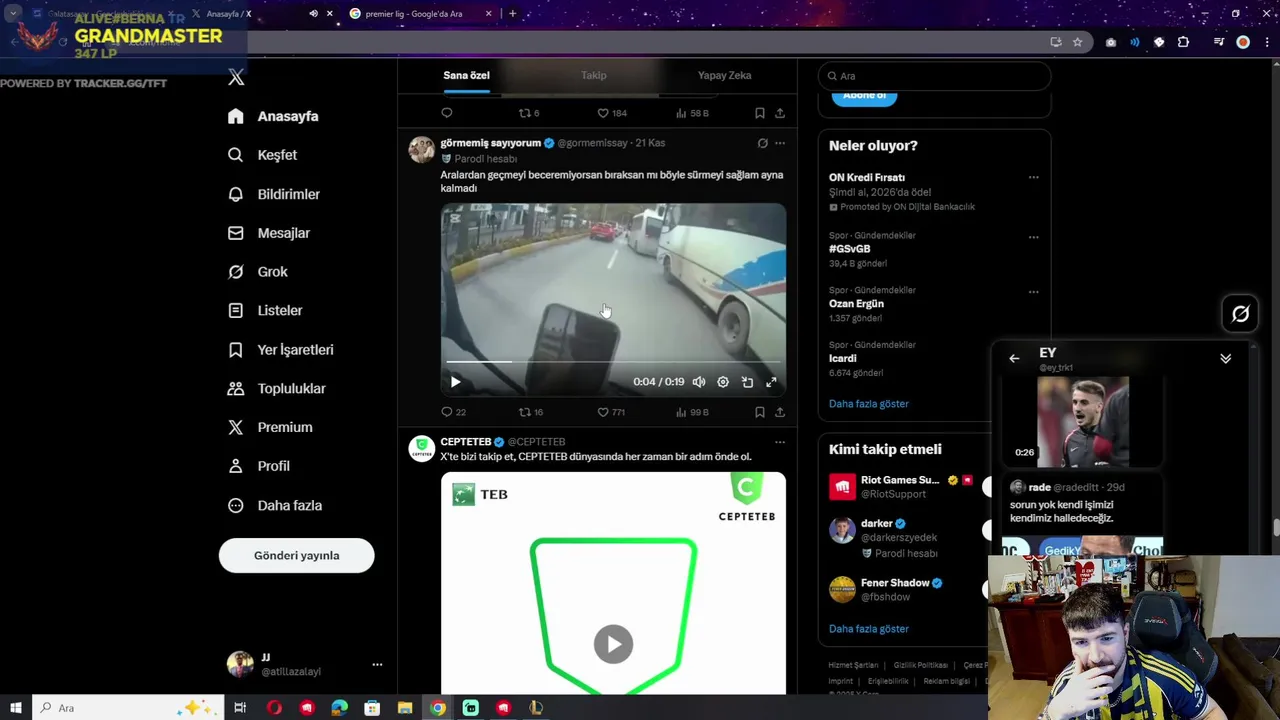Click the Gönderi yayınla button

point(297,556)
